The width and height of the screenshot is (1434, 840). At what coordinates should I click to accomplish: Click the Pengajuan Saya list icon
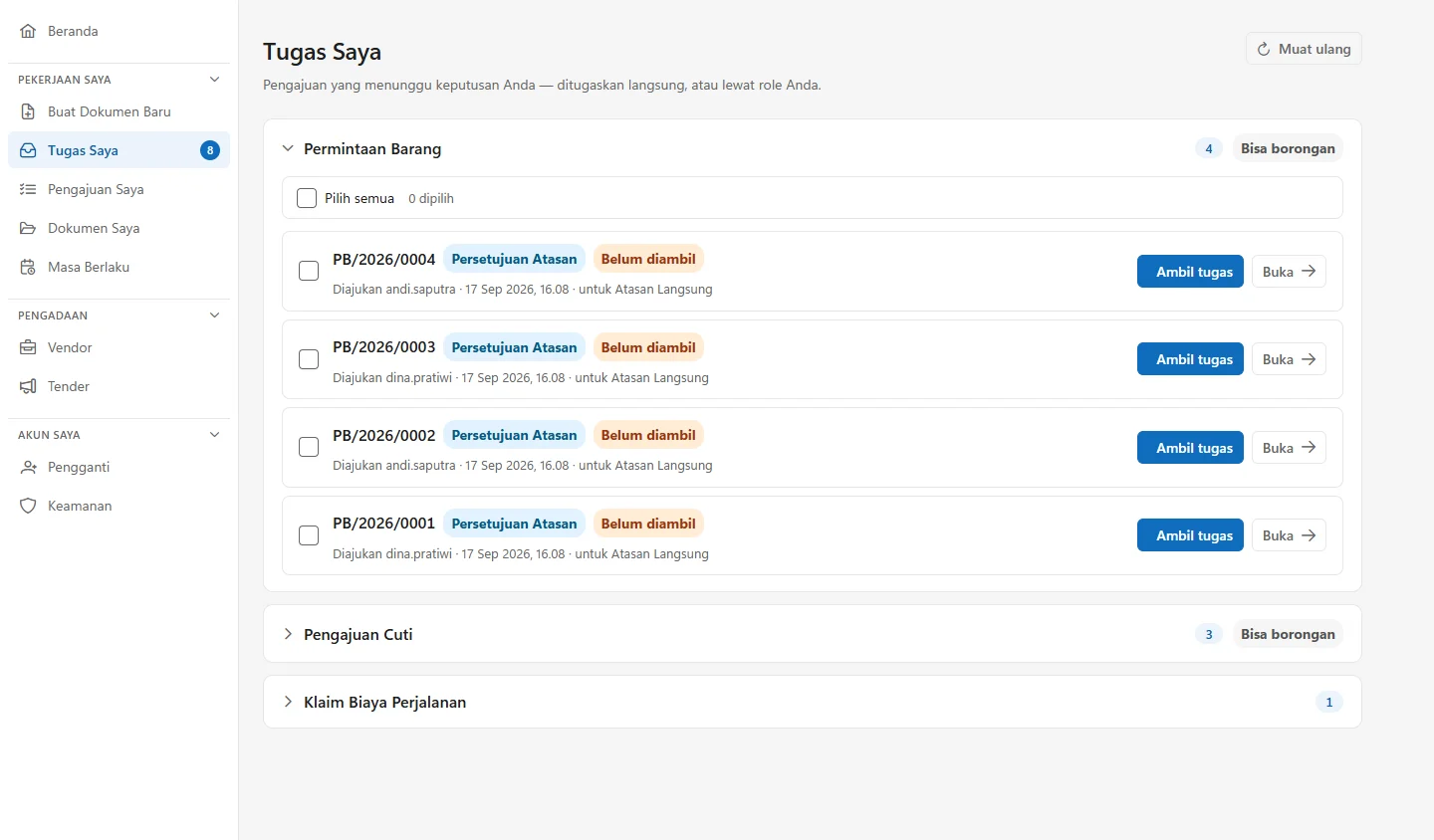coord(28,189)
